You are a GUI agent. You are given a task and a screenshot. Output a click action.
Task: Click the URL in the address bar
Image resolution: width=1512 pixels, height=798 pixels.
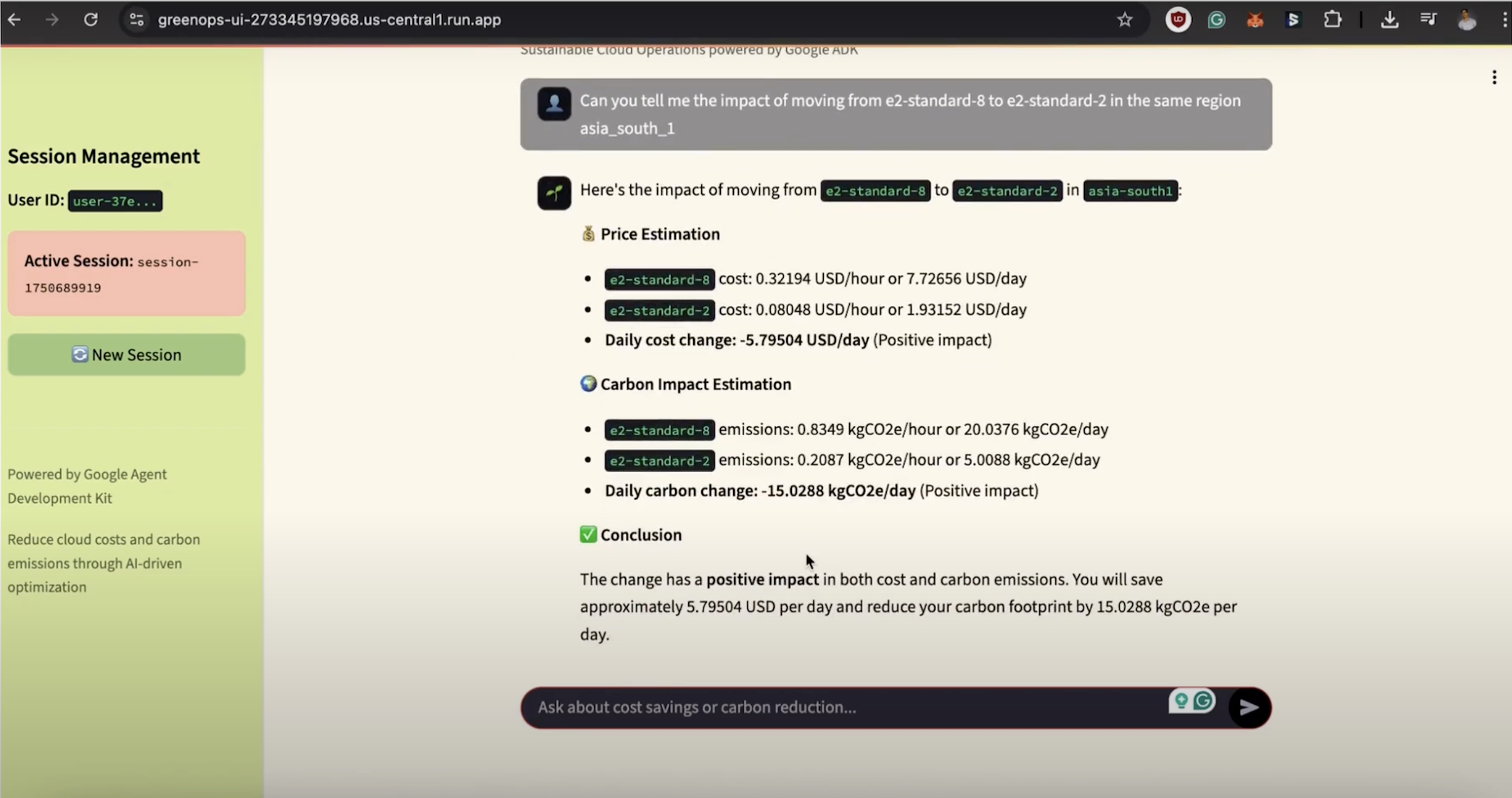pos(329,20)
